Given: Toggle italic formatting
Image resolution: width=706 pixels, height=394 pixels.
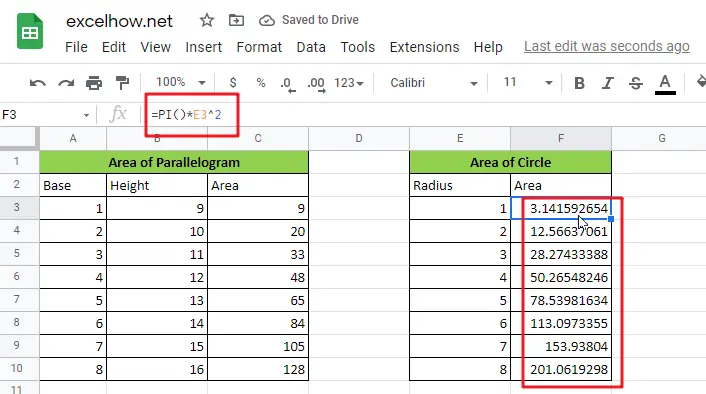Looking at the screenshot, I should click(608, 83).
